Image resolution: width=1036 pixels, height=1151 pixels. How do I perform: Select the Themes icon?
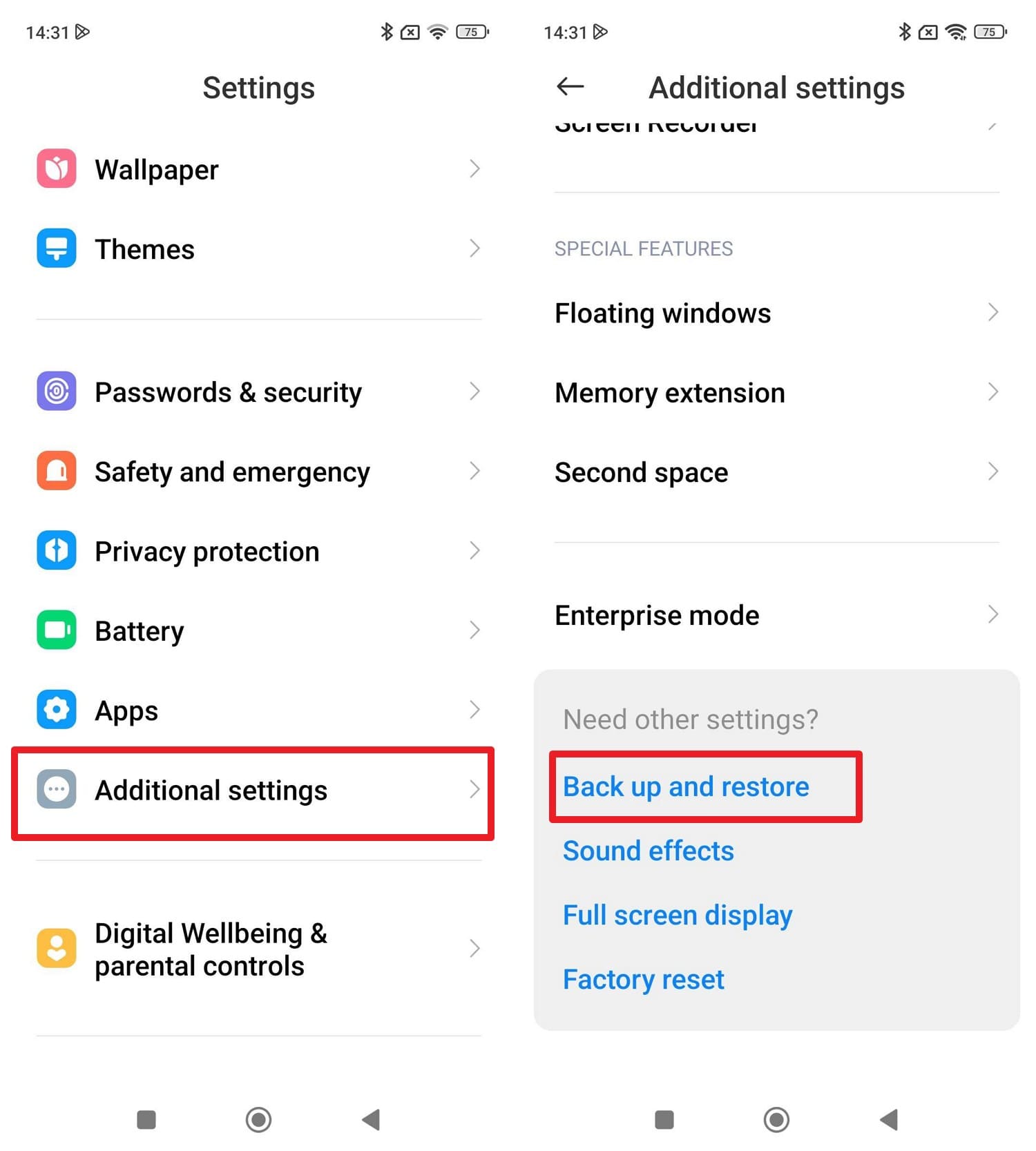[x=56, y=249]
